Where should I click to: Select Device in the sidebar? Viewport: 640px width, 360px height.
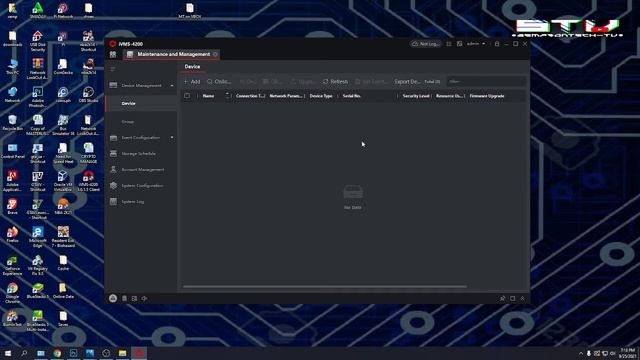tap(141, 104)
